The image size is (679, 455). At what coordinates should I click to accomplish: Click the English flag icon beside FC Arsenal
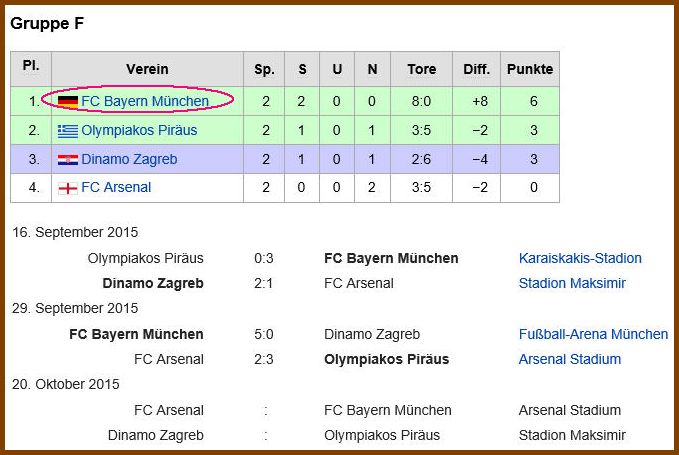click(68, 188)
